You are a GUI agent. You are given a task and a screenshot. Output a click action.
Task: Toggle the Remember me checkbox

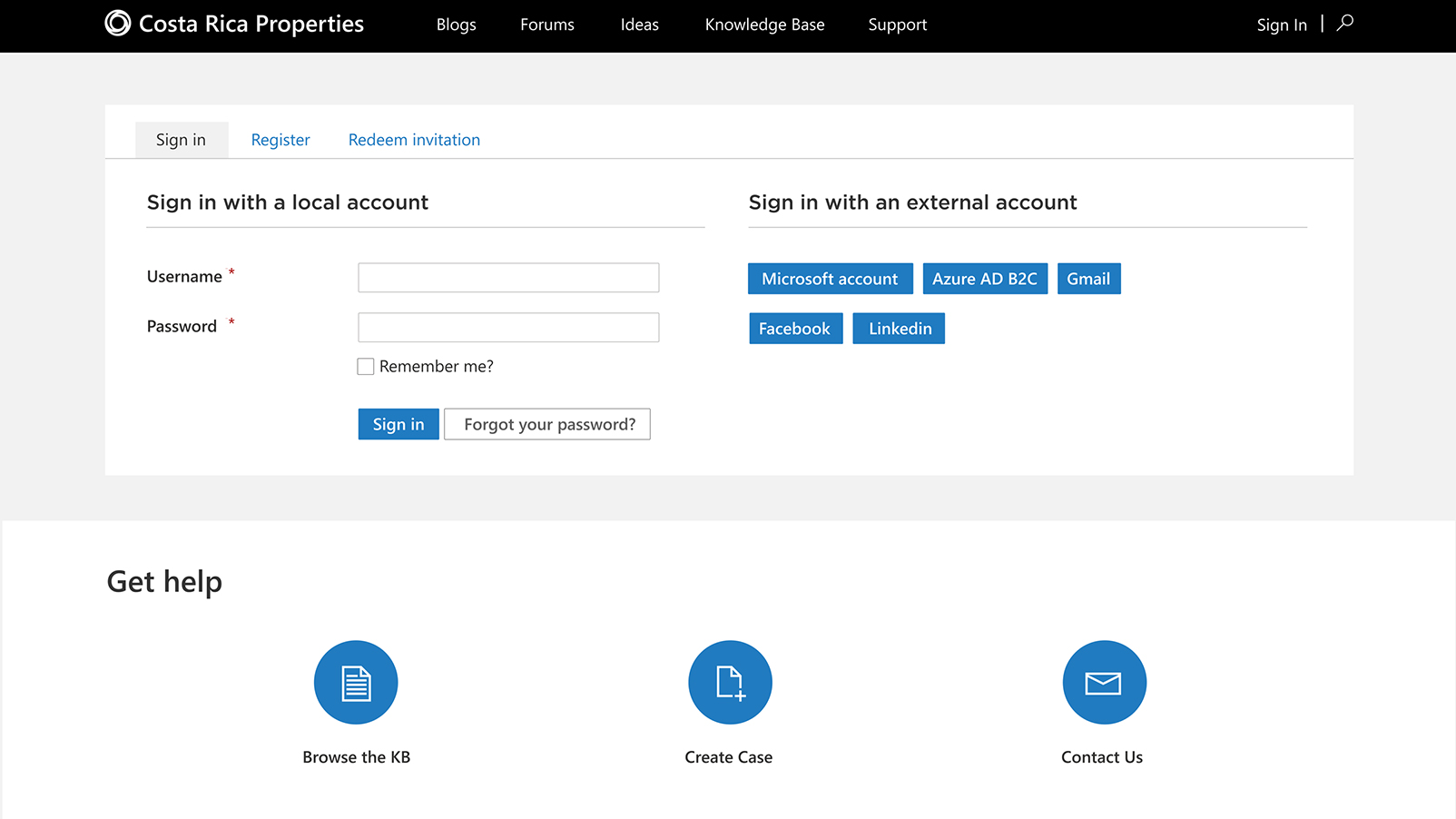[x=366, y=367]
